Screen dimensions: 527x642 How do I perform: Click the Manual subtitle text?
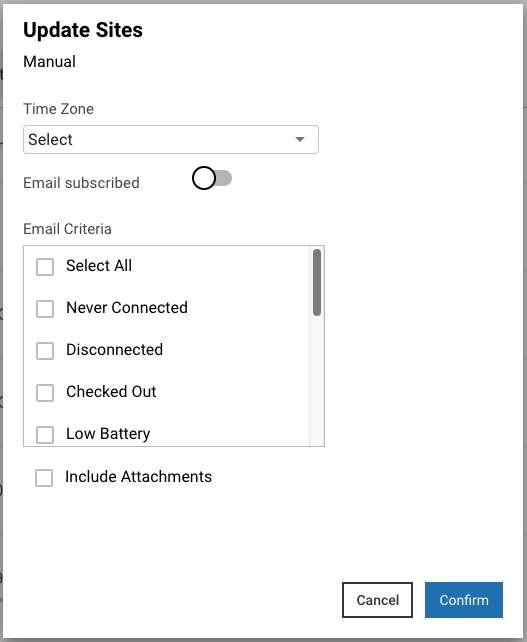(x=50, y=61)
